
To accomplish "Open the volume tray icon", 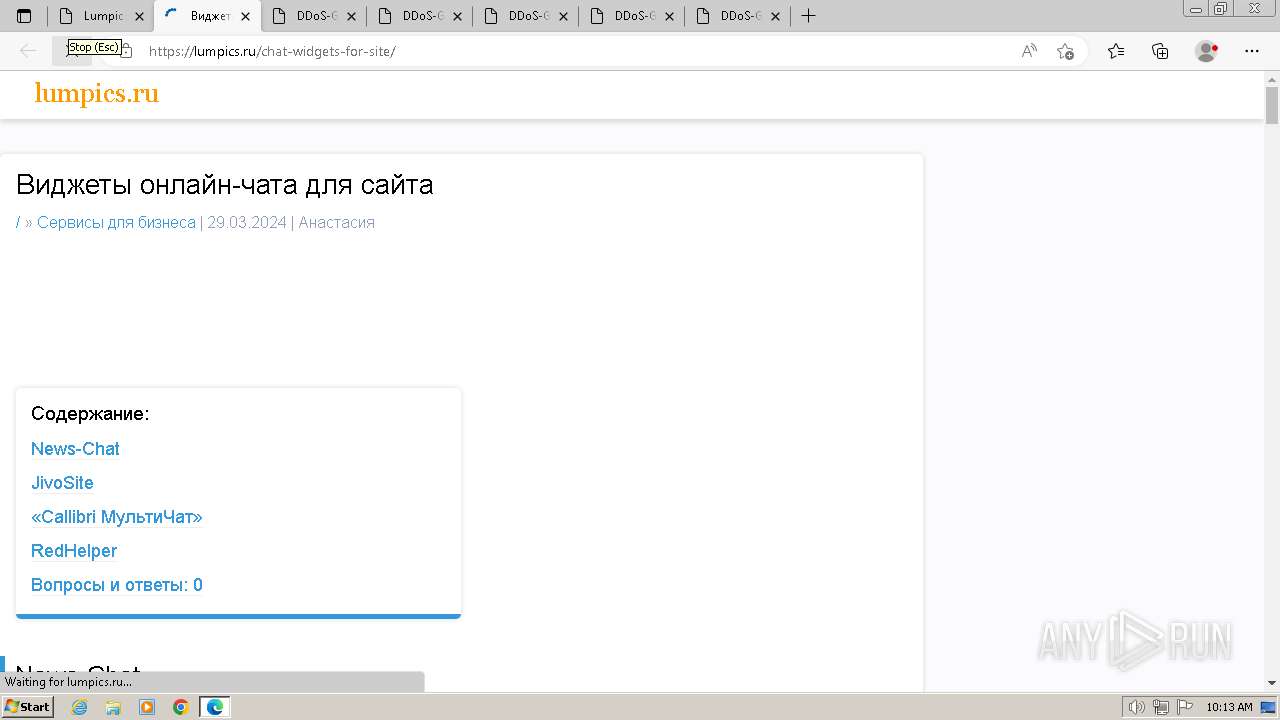I will pos(1137,707).
